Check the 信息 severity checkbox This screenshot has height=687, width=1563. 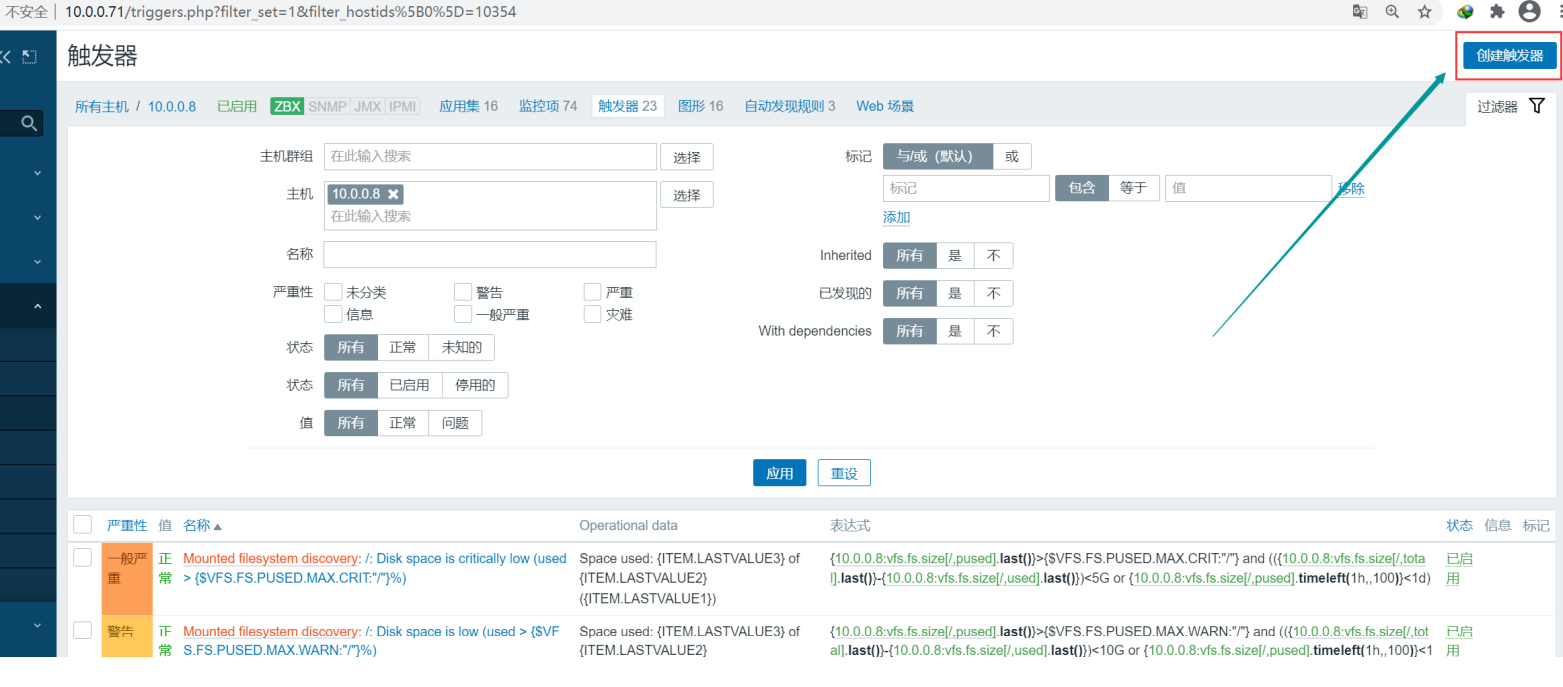tap(334, 314)
